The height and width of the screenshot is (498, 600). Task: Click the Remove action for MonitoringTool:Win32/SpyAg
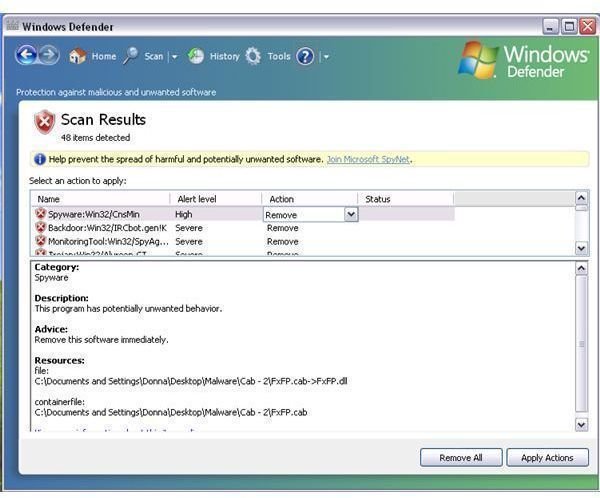[282, 242]
